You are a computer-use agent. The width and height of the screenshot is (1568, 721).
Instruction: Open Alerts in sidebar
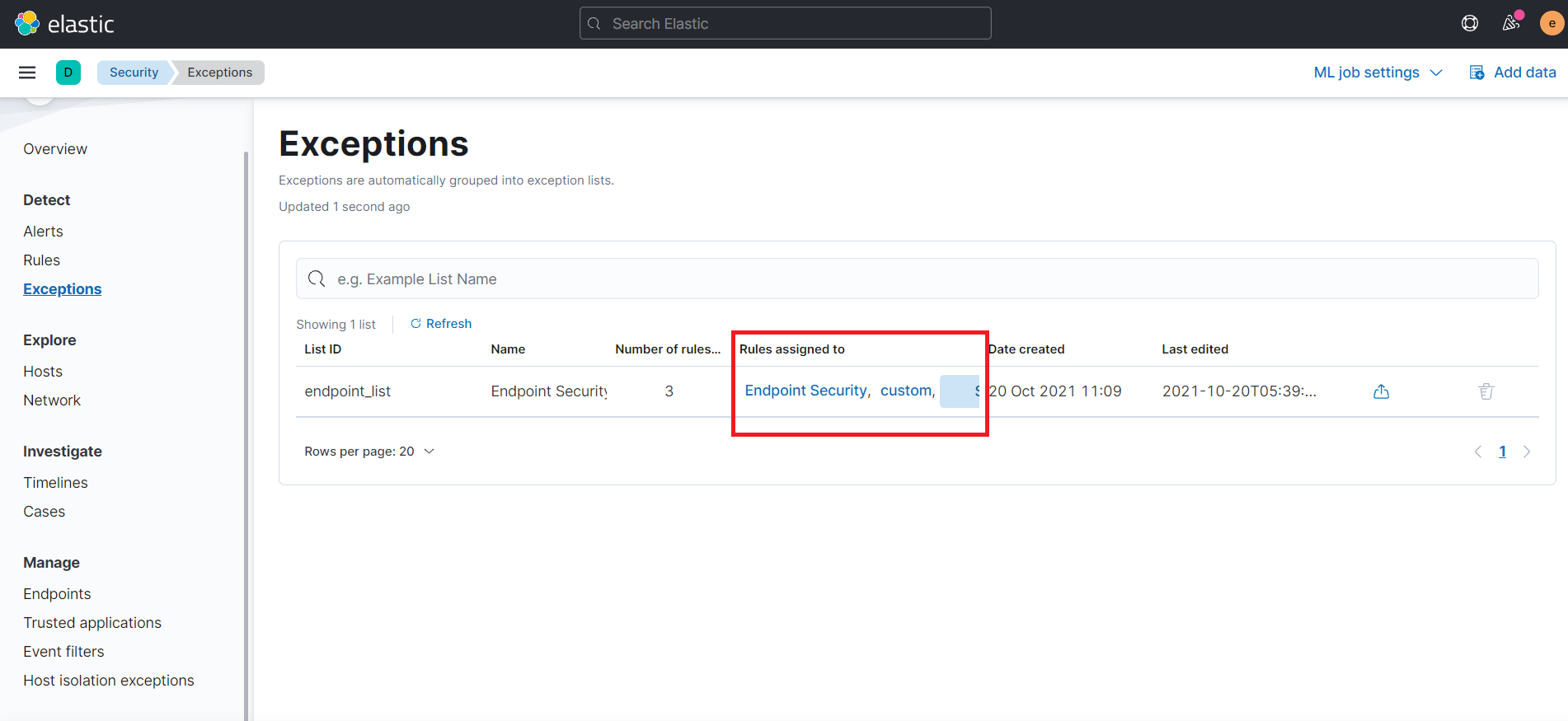coord(43,232)
